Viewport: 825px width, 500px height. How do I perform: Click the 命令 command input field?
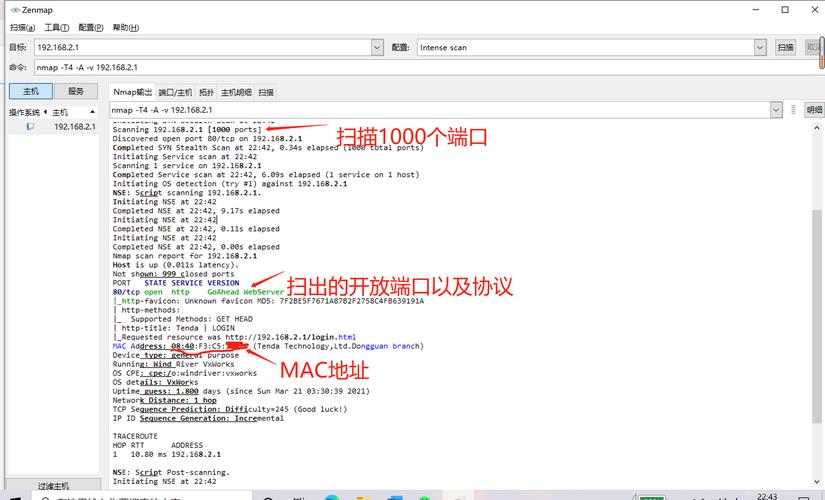400,67
